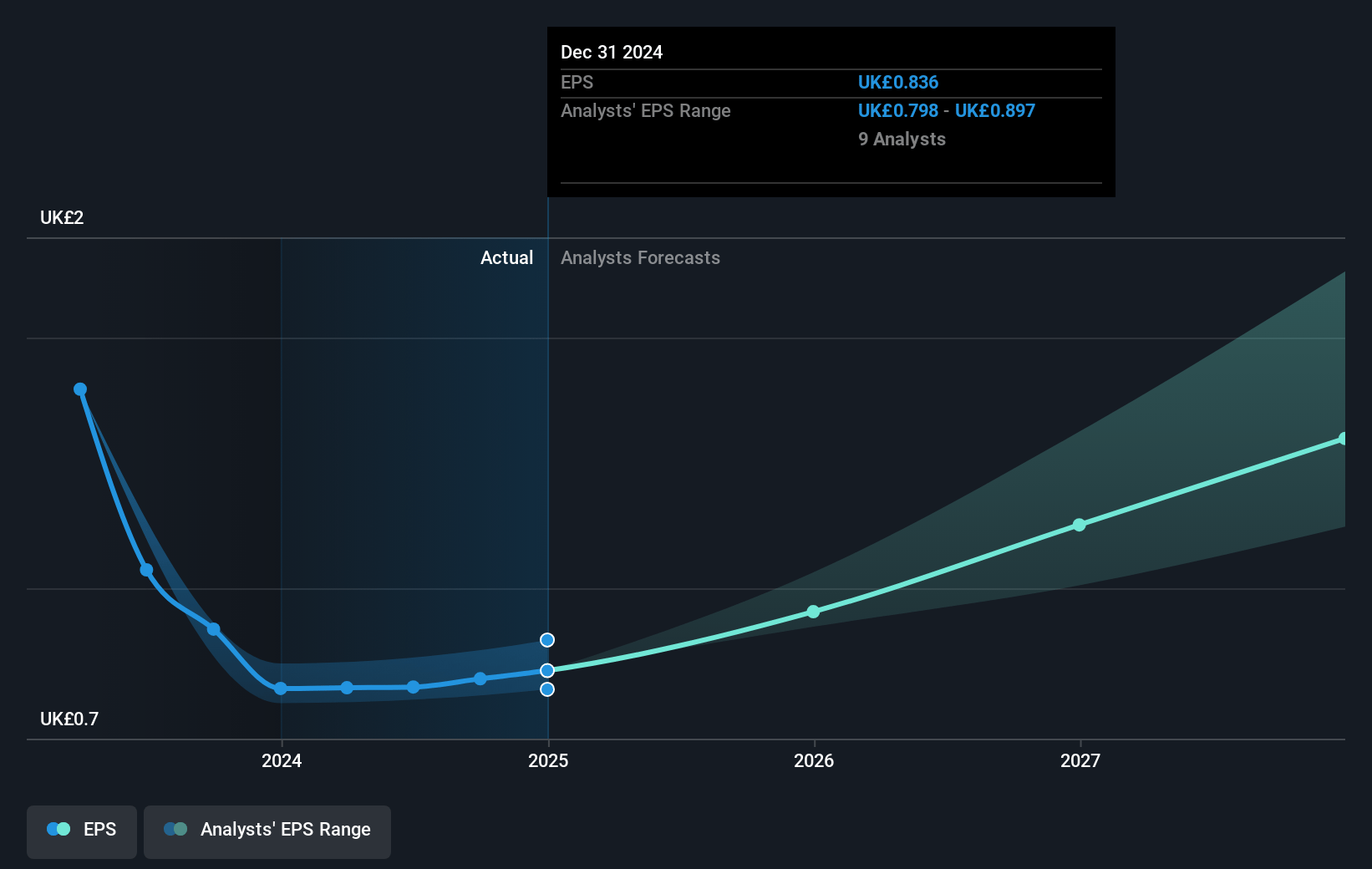Click the tooltip range low value UK£0.798

tap(898, 111)
